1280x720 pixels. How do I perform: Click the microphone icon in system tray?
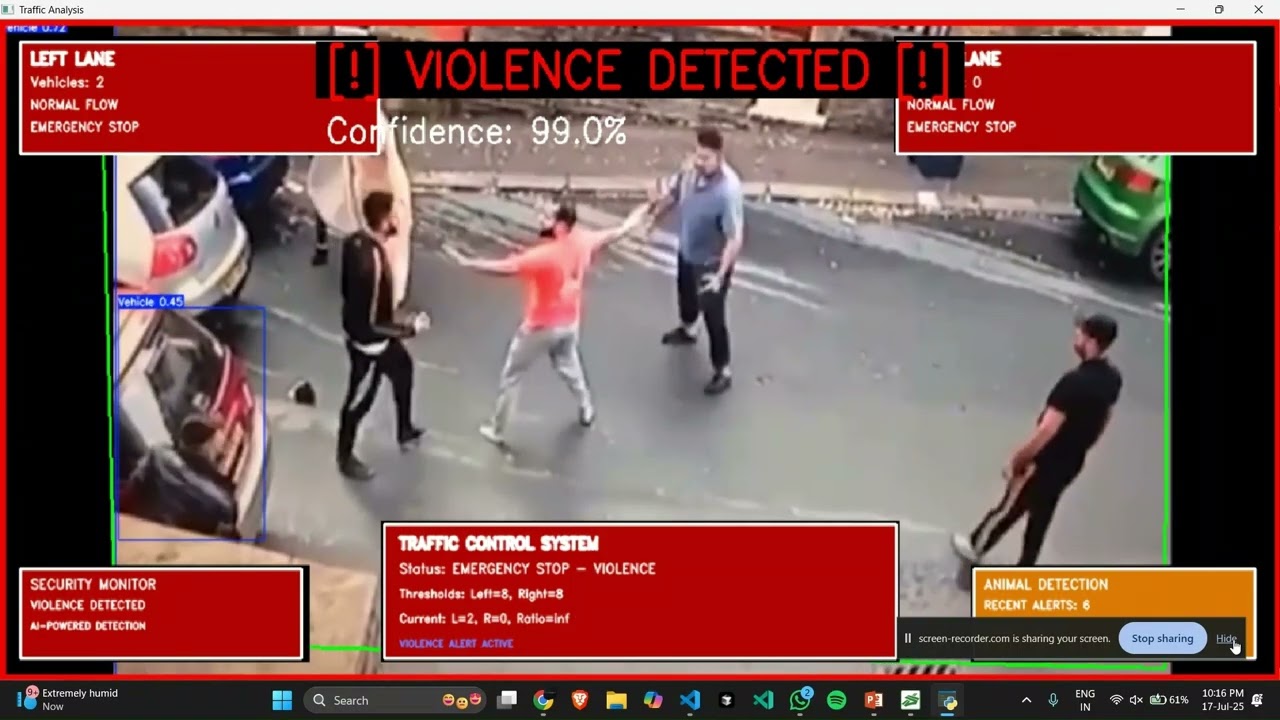click(x=1052, y=700)
